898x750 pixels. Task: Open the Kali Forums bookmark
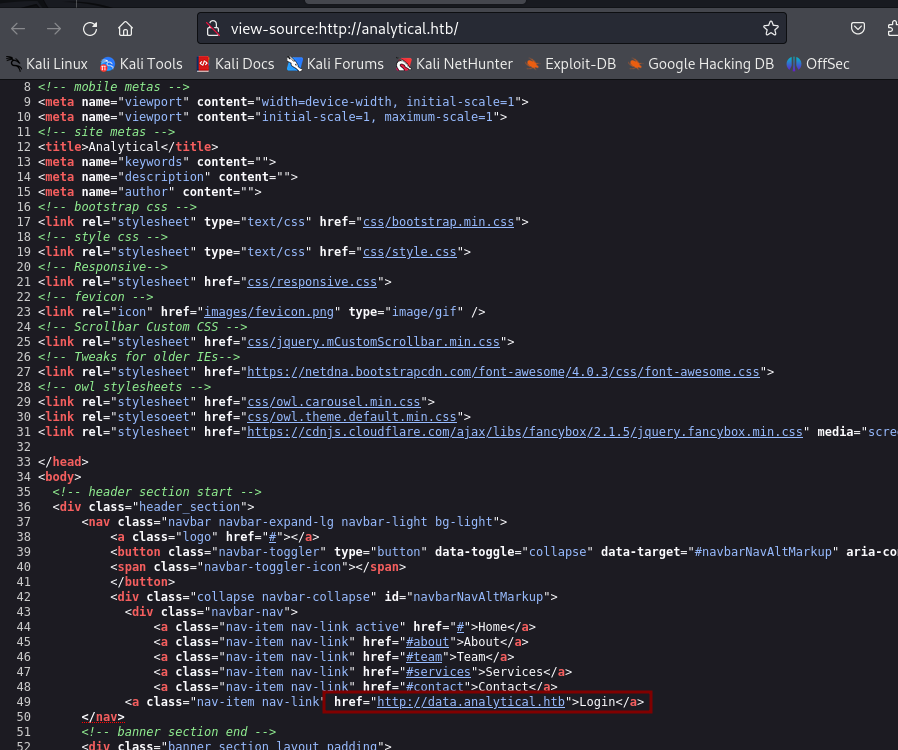click(x=335, y=64)
